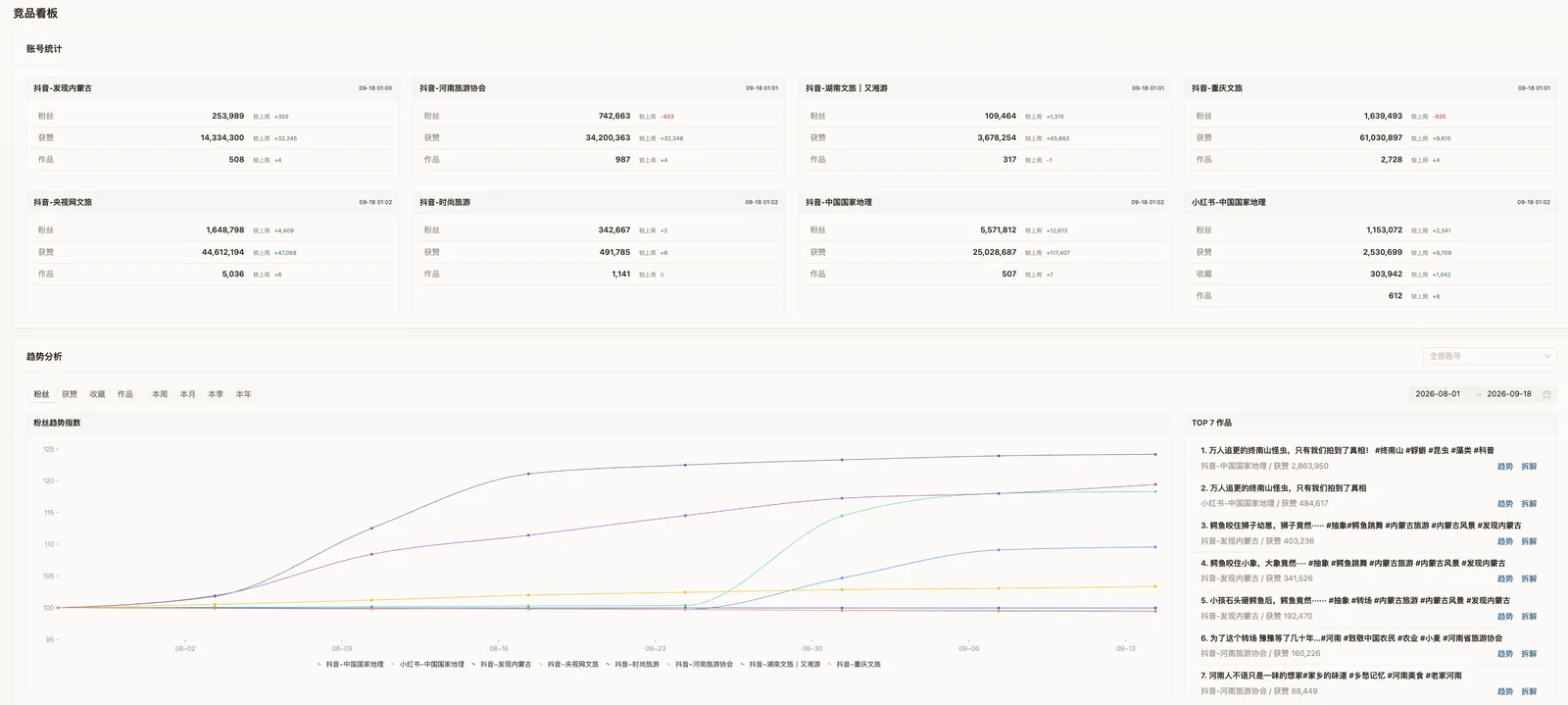Open 趋势 for the 小红书 work 2
Viewport: 1568px width, 705px height.
1505,504
